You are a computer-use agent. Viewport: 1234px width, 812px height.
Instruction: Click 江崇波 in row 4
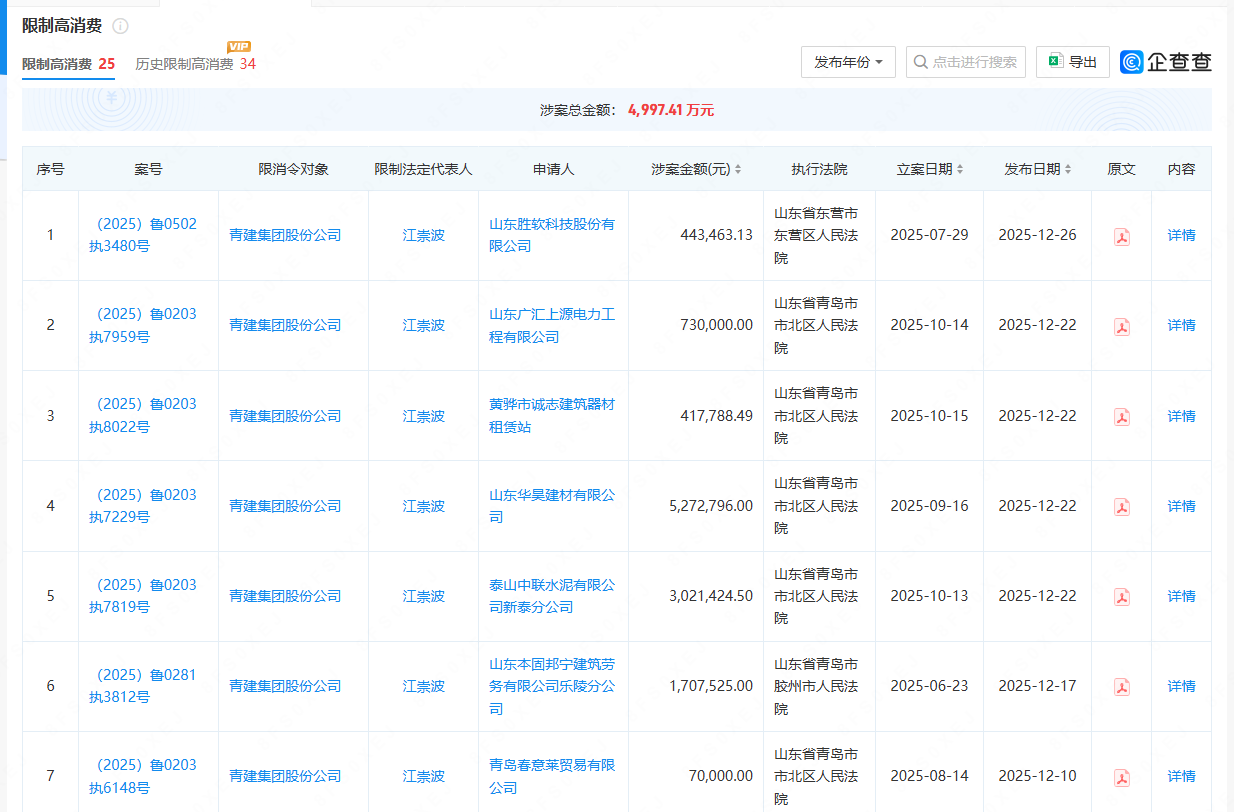point(423,506)
